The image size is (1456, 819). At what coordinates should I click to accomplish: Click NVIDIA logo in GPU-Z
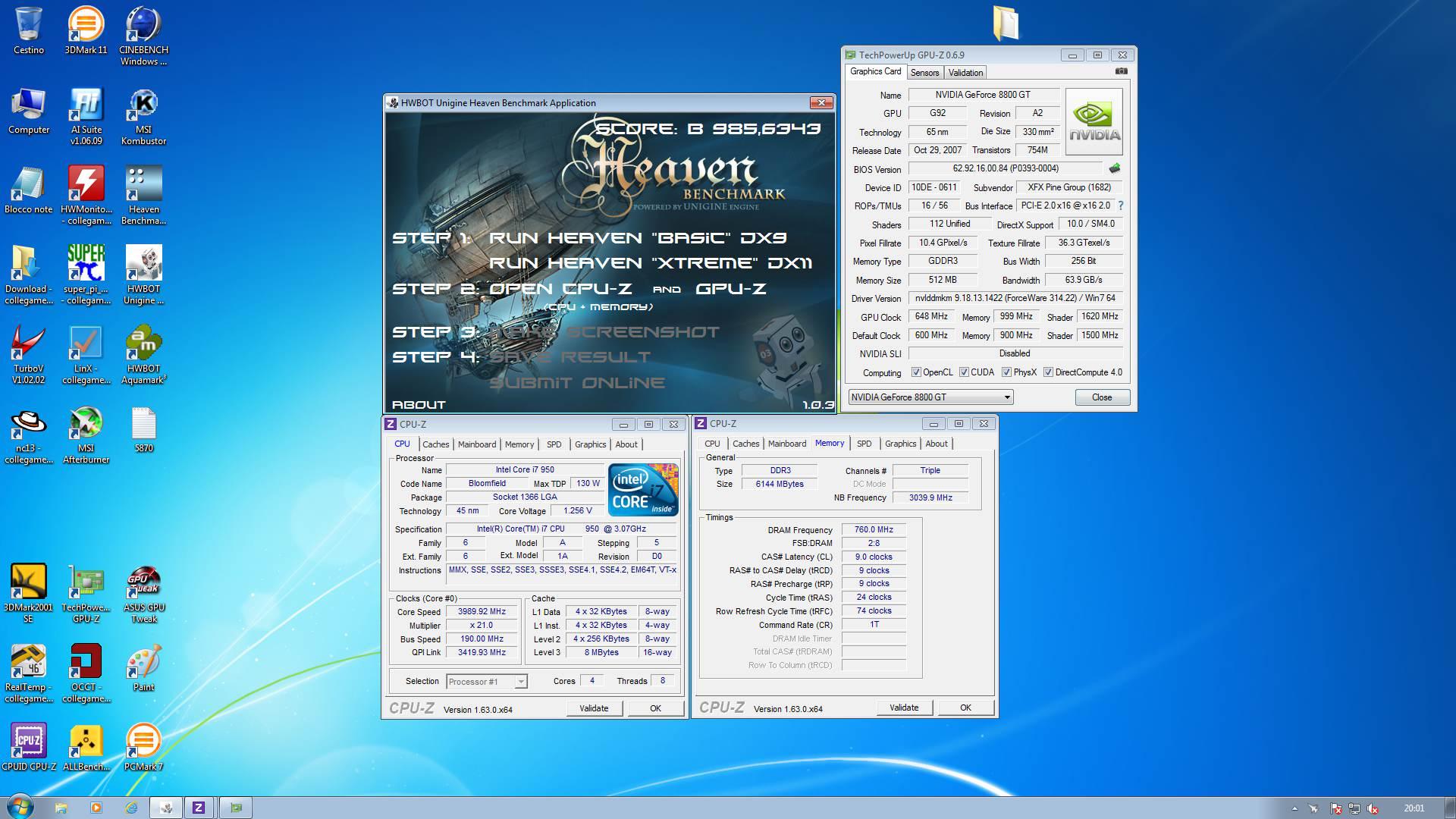coord(1094,121)
